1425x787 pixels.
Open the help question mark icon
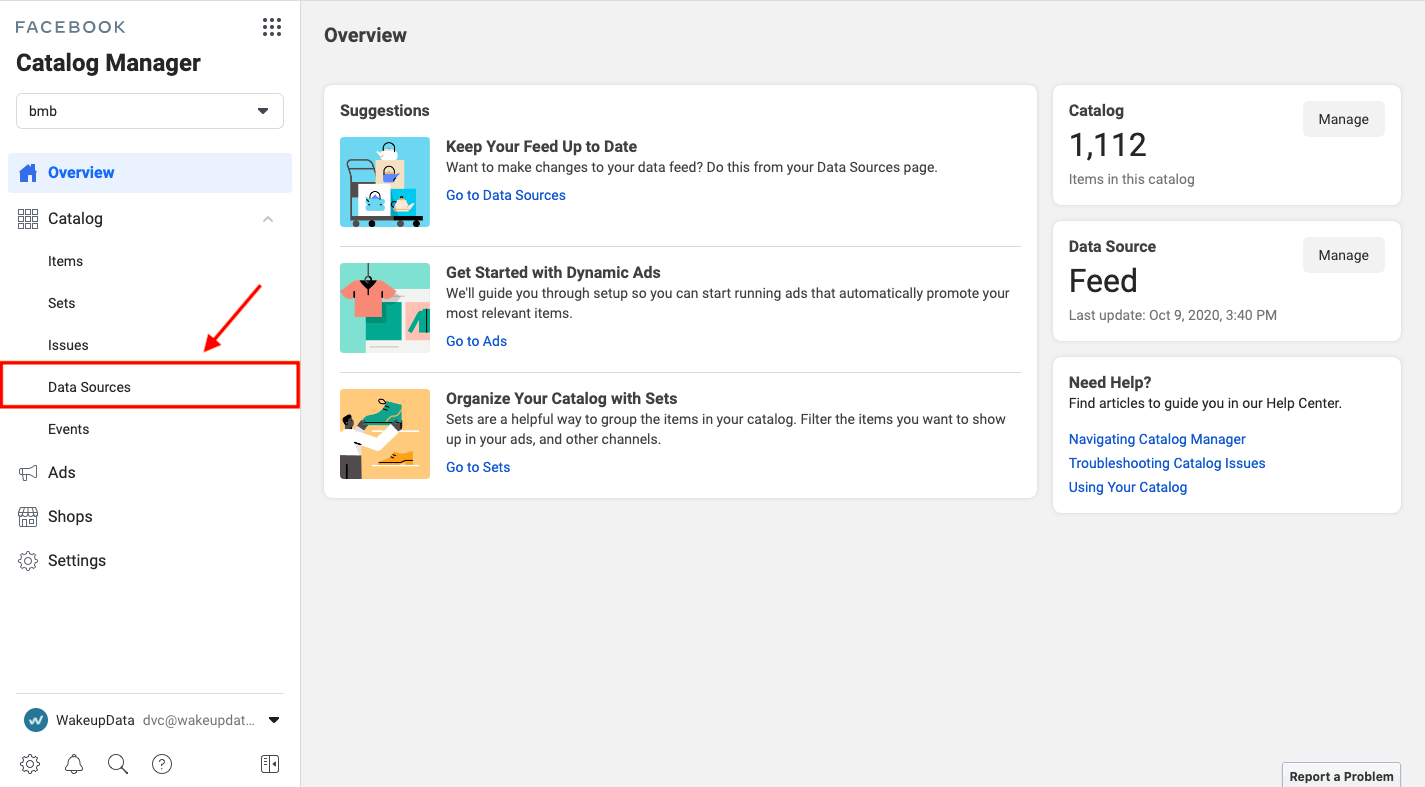[x=162, y=764]
